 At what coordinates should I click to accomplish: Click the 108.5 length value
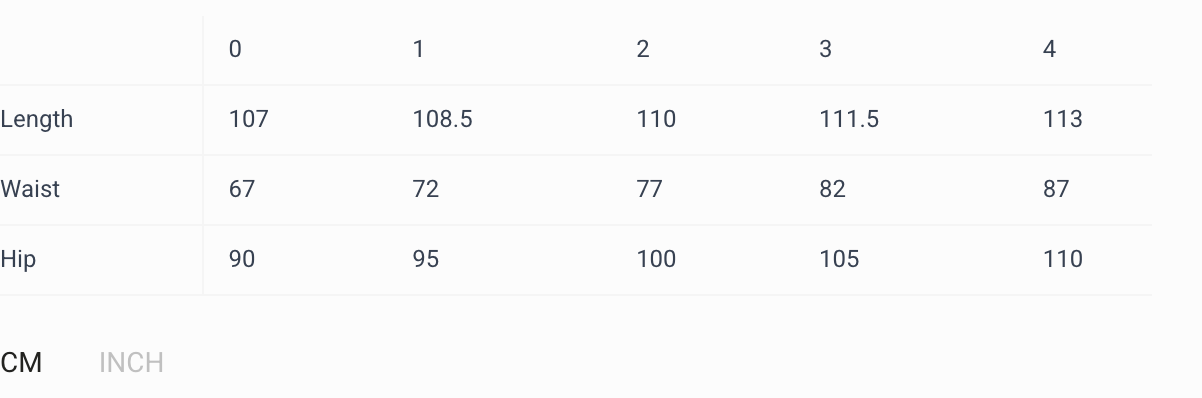[442, 119]
